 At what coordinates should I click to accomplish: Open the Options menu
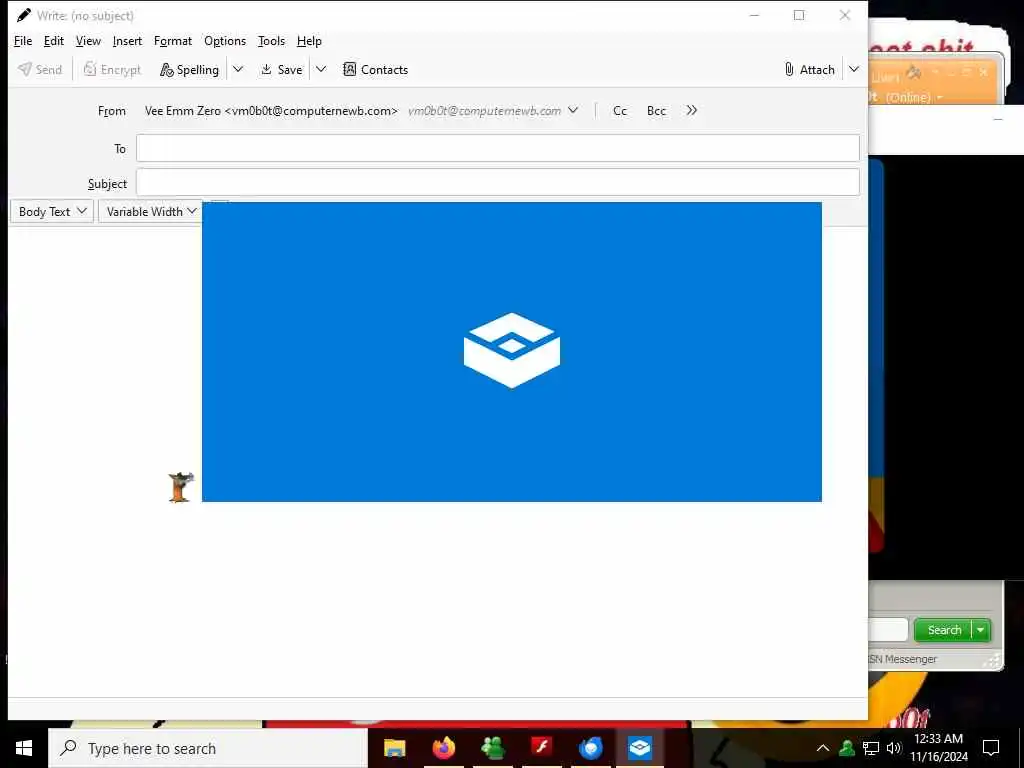point(225,41)
